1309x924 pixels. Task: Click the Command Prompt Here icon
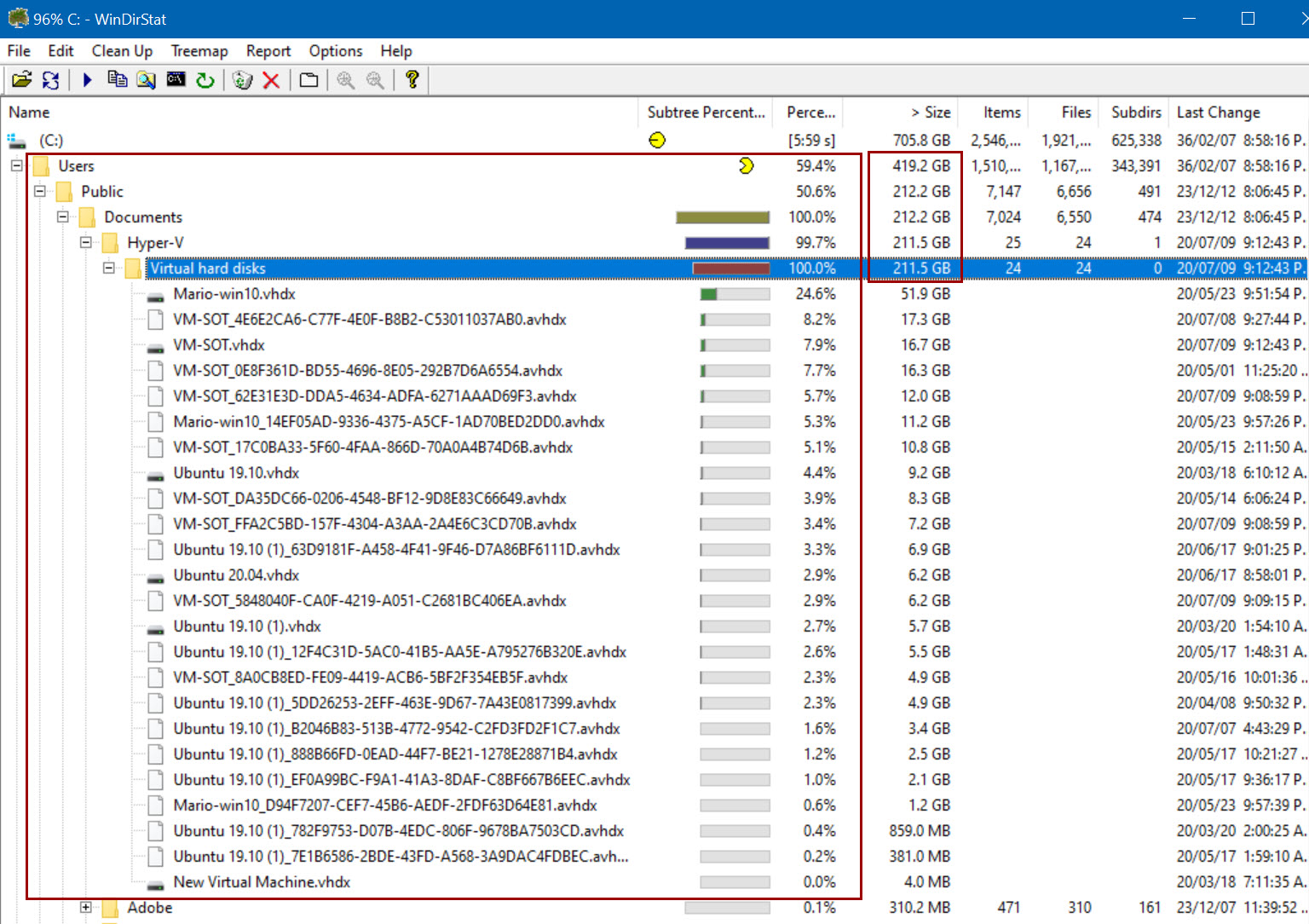[176, 80]
